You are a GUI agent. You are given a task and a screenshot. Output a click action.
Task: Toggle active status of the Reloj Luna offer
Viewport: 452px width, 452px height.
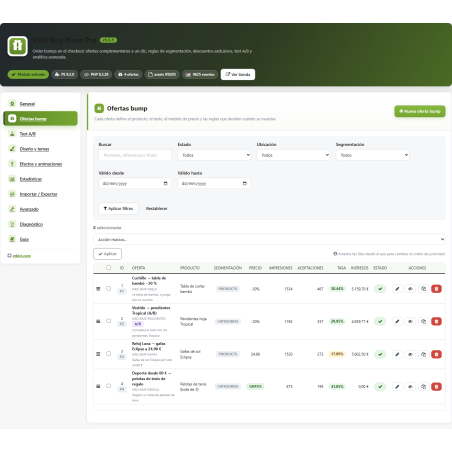point(380,354)
